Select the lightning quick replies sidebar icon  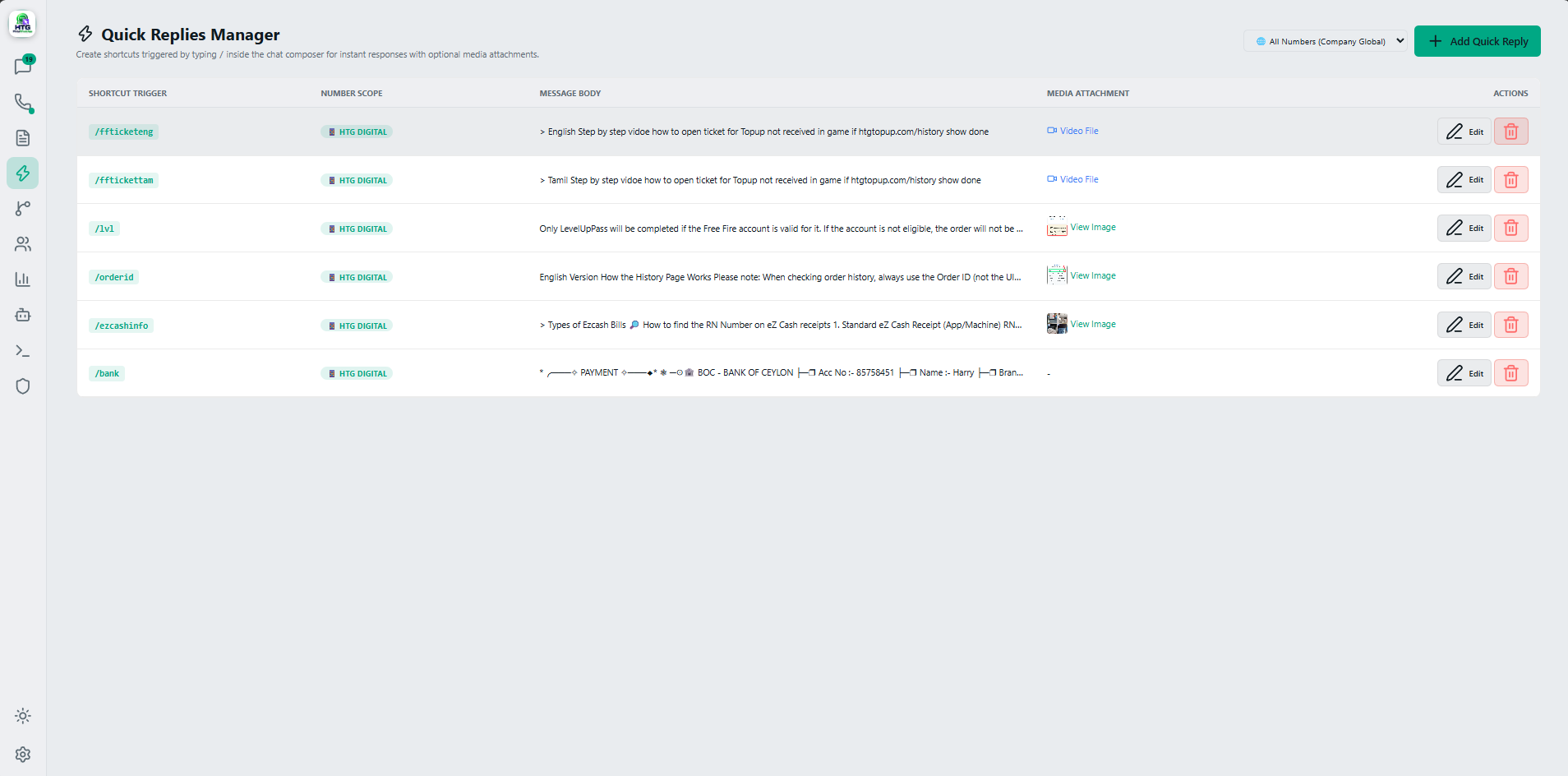tap(23, 173)
